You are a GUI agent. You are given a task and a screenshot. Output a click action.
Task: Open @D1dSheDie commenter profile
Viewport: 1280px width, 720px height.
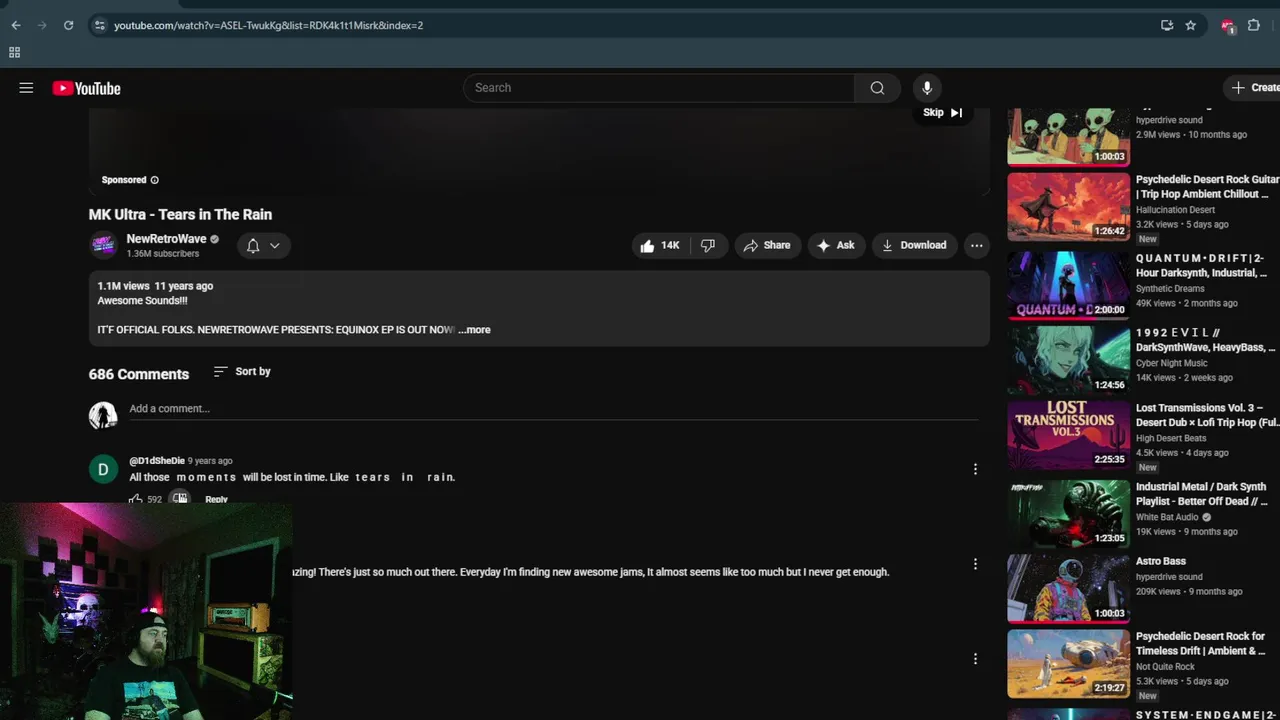coord(157,461)
